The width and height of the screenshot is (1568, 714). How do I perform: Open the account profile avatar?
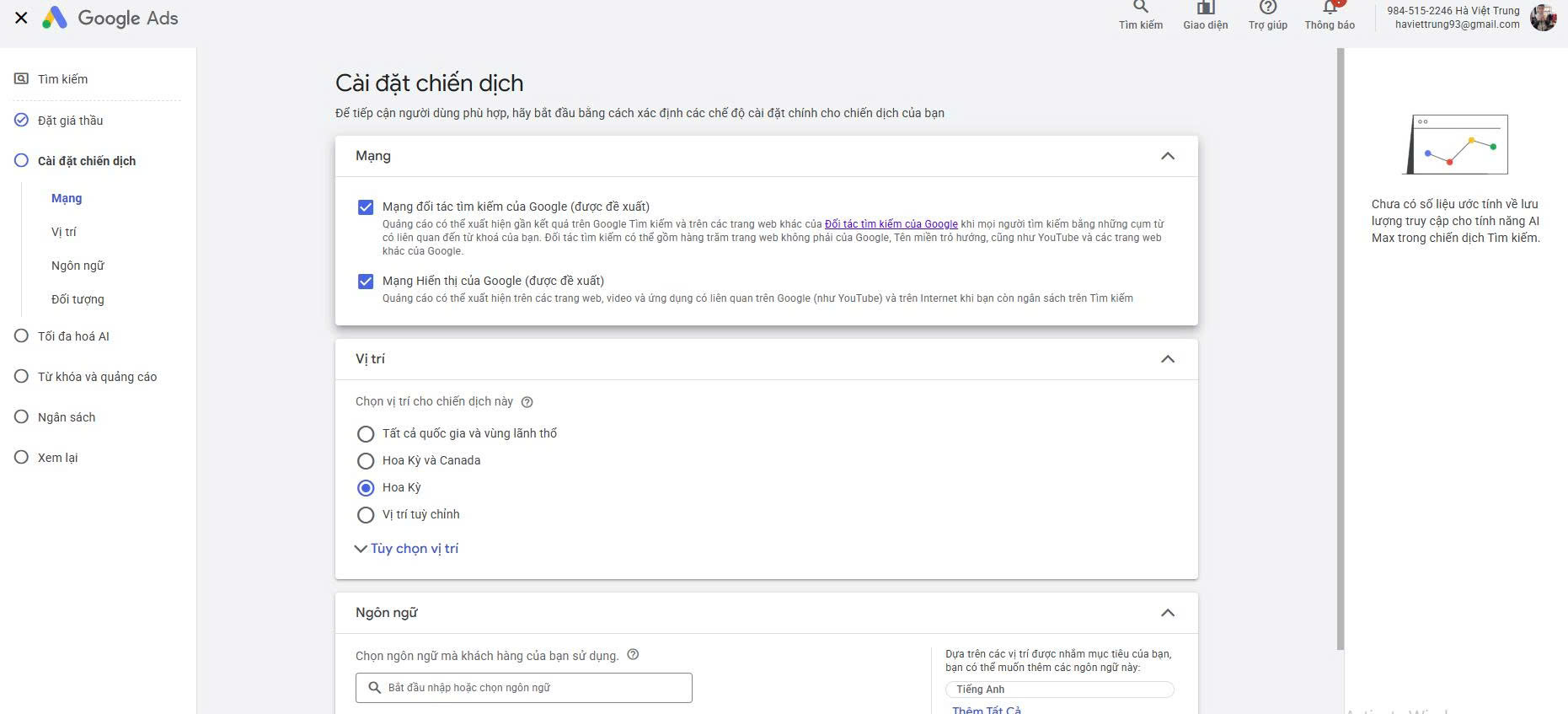click(x=1544, y=18)
